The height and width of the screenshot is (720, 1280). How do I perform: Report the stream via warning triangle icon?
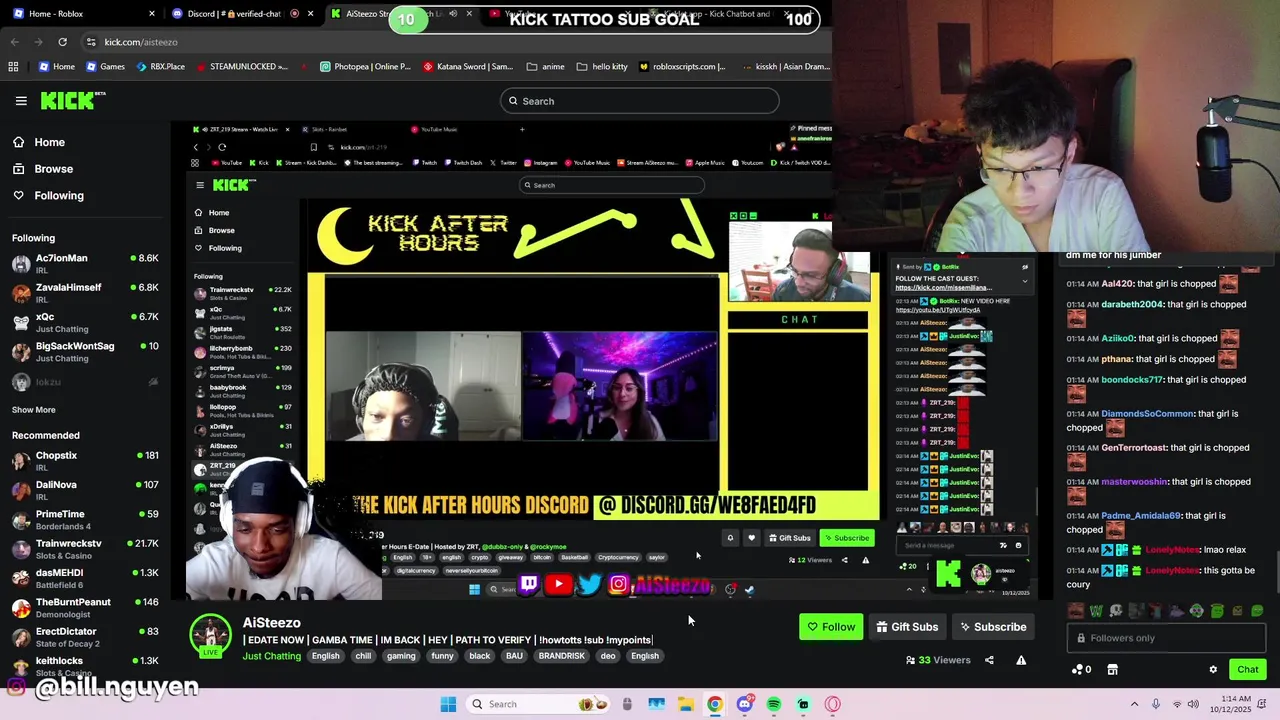(1021, 660)
